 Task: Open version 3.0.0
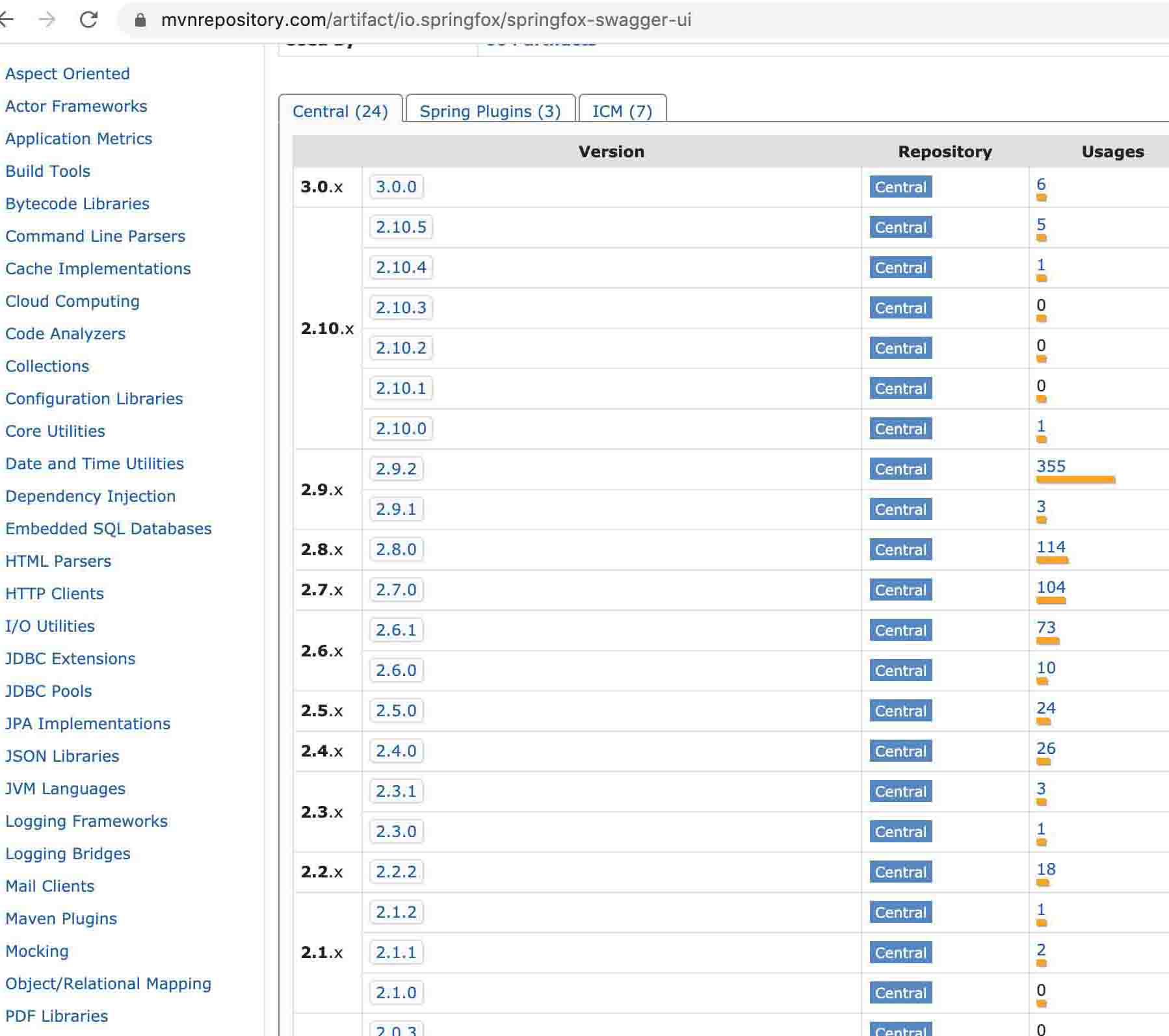[x=396, y=187]
